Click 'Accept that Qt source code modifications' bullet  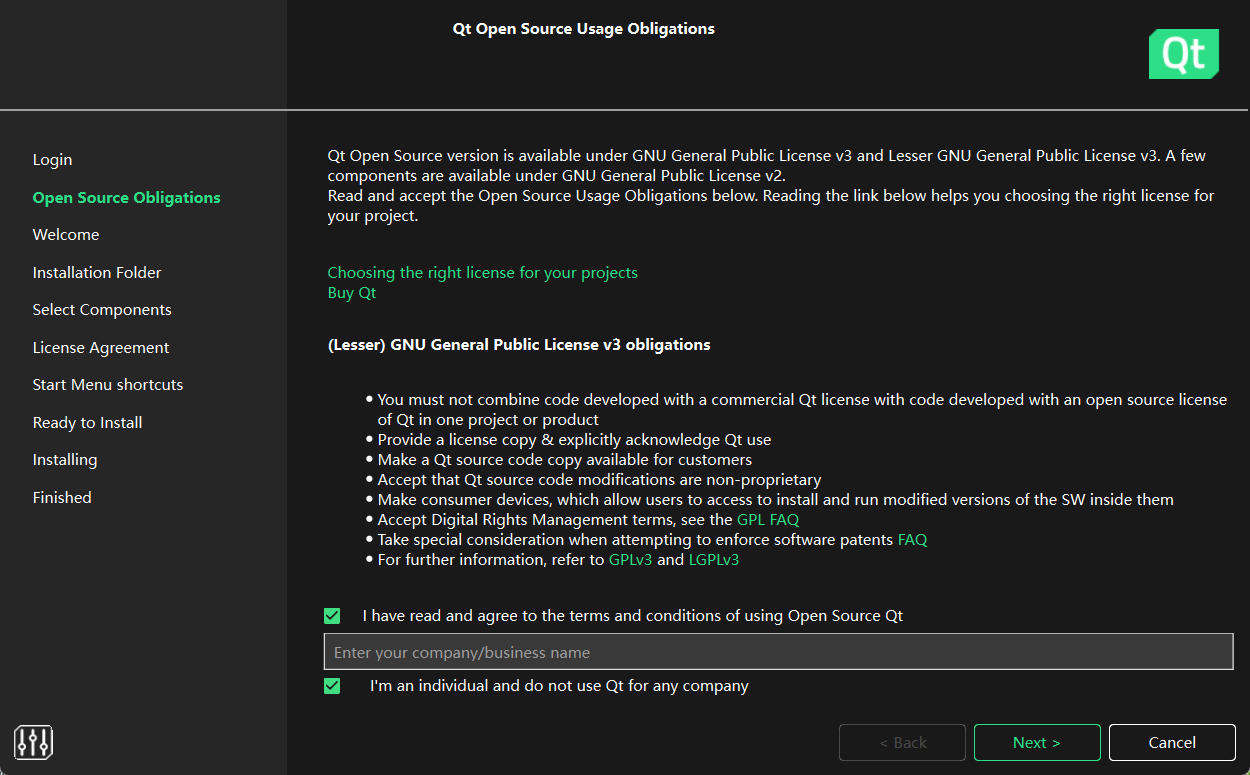point(599,479)
